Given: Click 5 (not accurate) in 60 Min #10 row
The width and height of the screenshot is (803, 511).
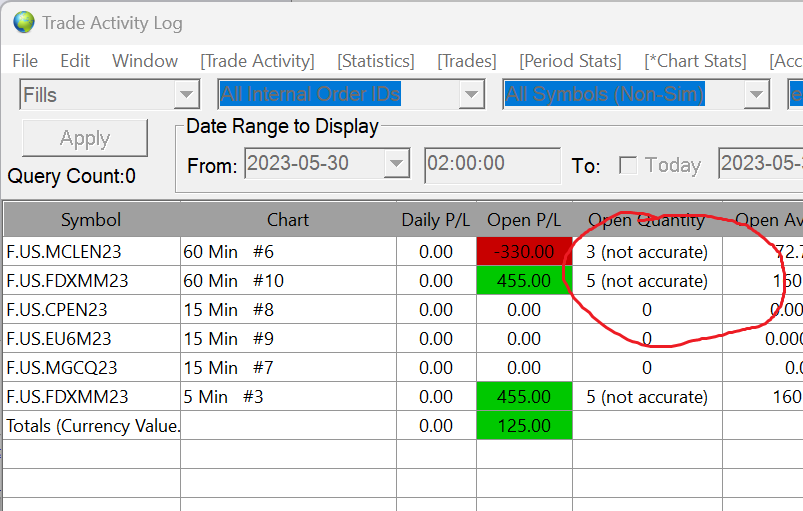Looking at the screenshot, I should point(647,281).
